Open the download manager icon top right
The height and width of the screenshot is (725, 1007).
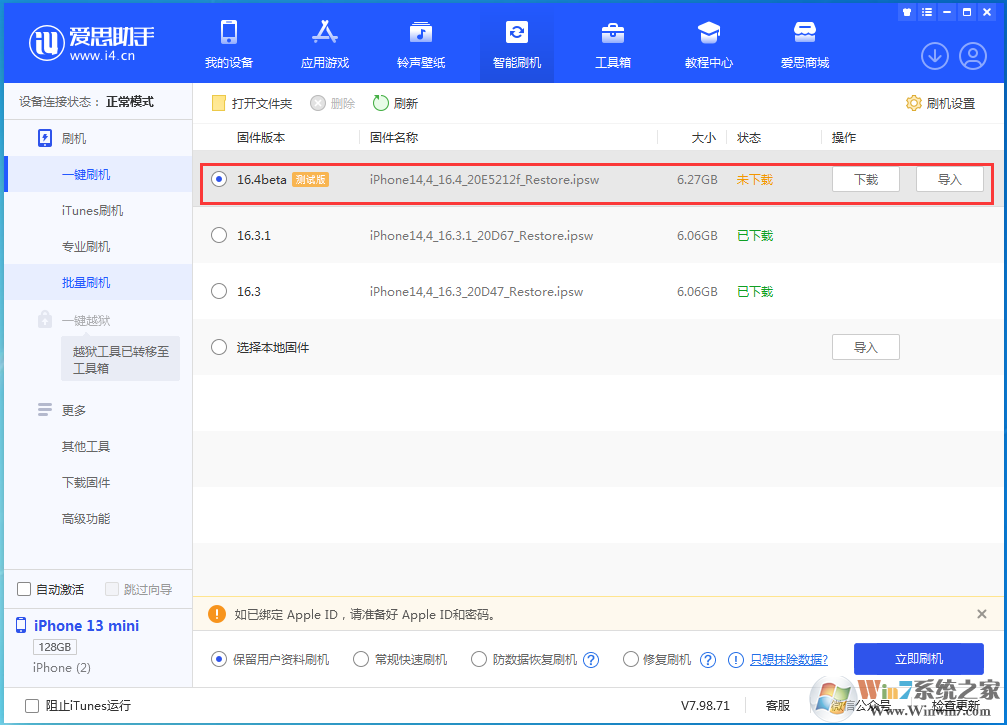[934, 56]
